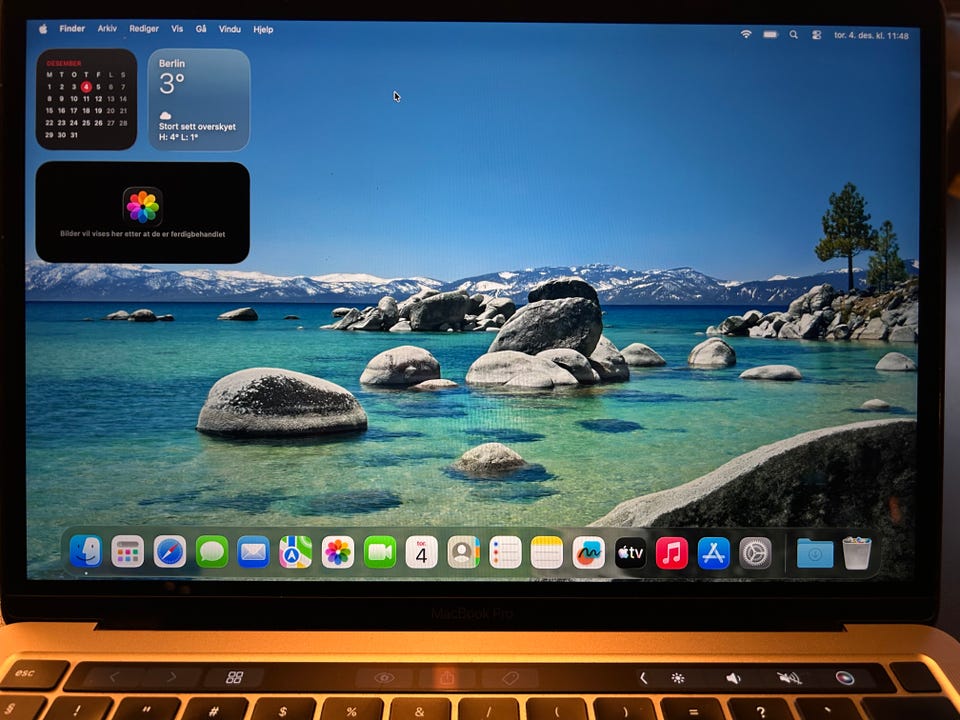Open the Arkiv menu
The image size is (960, 720).
107,28
